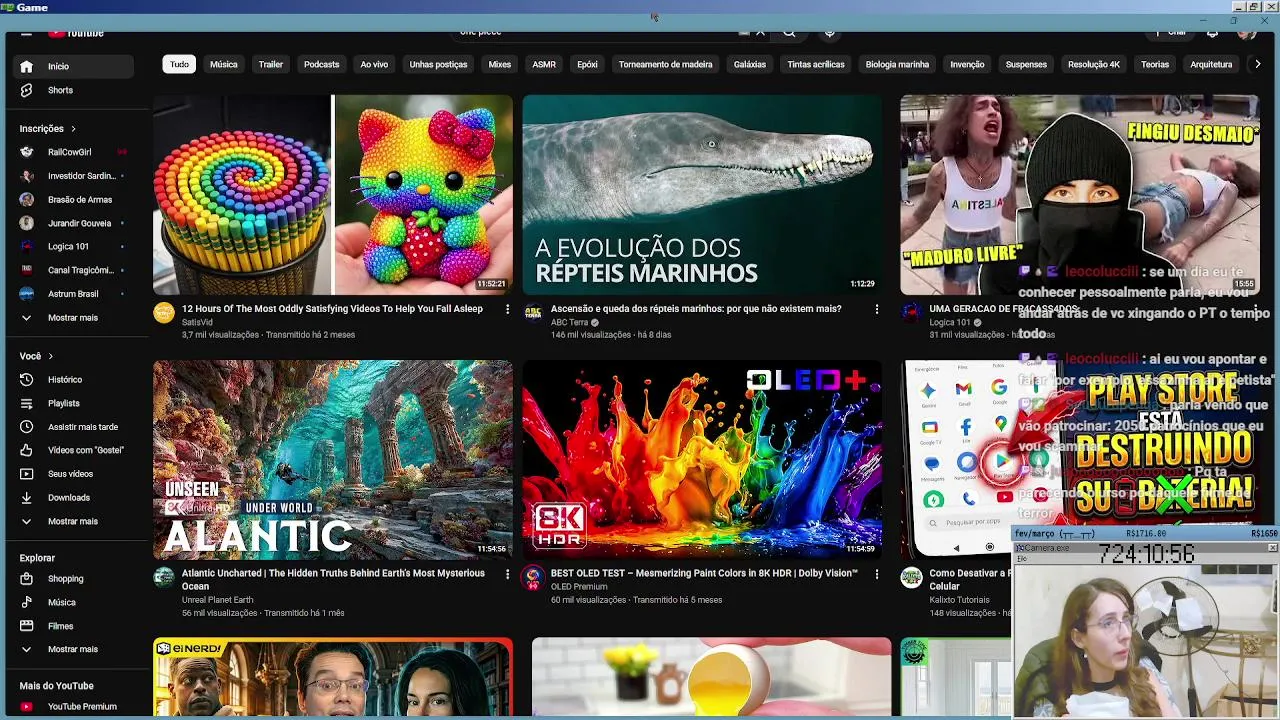
Task: Play Unseen Atlantic underwater ruins thumbnail
Action: (x=333, y=459)
